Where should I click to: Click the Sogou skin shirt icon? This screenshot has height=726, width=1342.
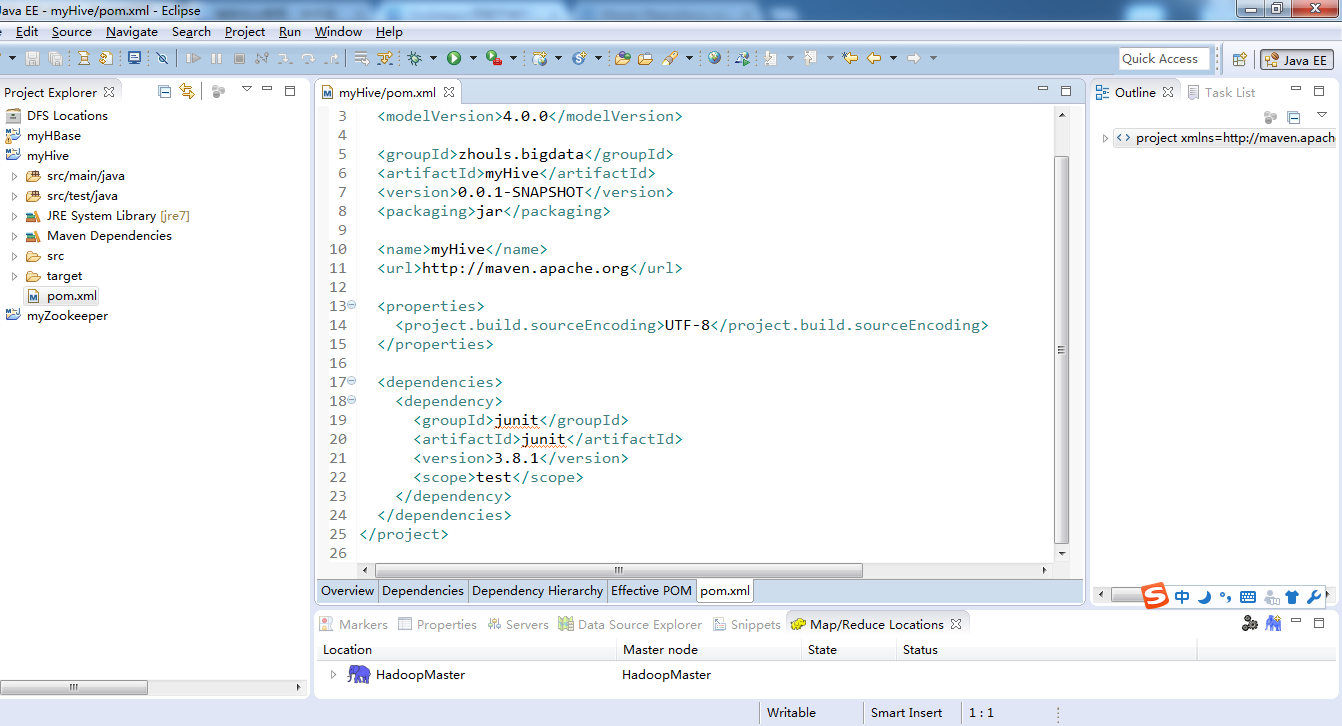click(1292, 597)
